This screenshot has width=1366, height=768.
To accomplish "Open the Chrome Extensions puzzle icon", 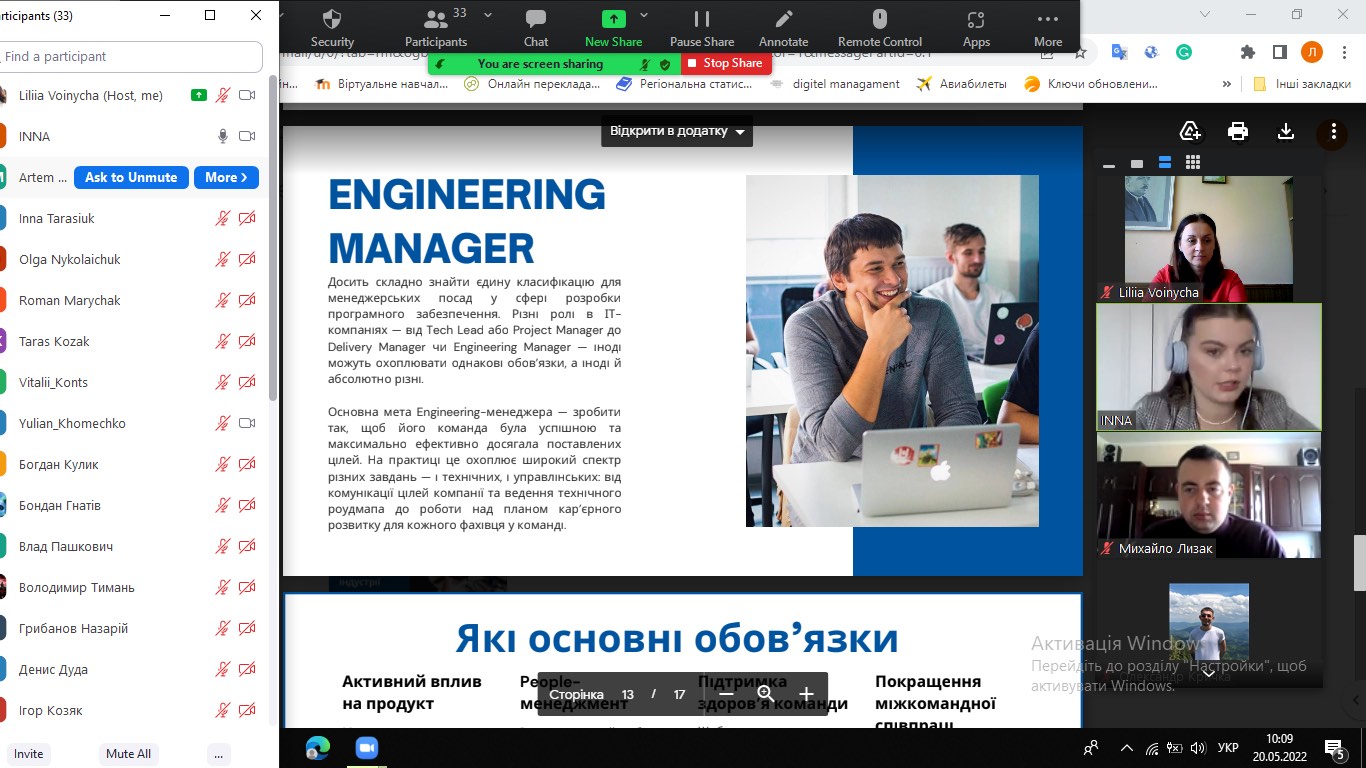I will pyautogui.click(x=1247, y=52).
